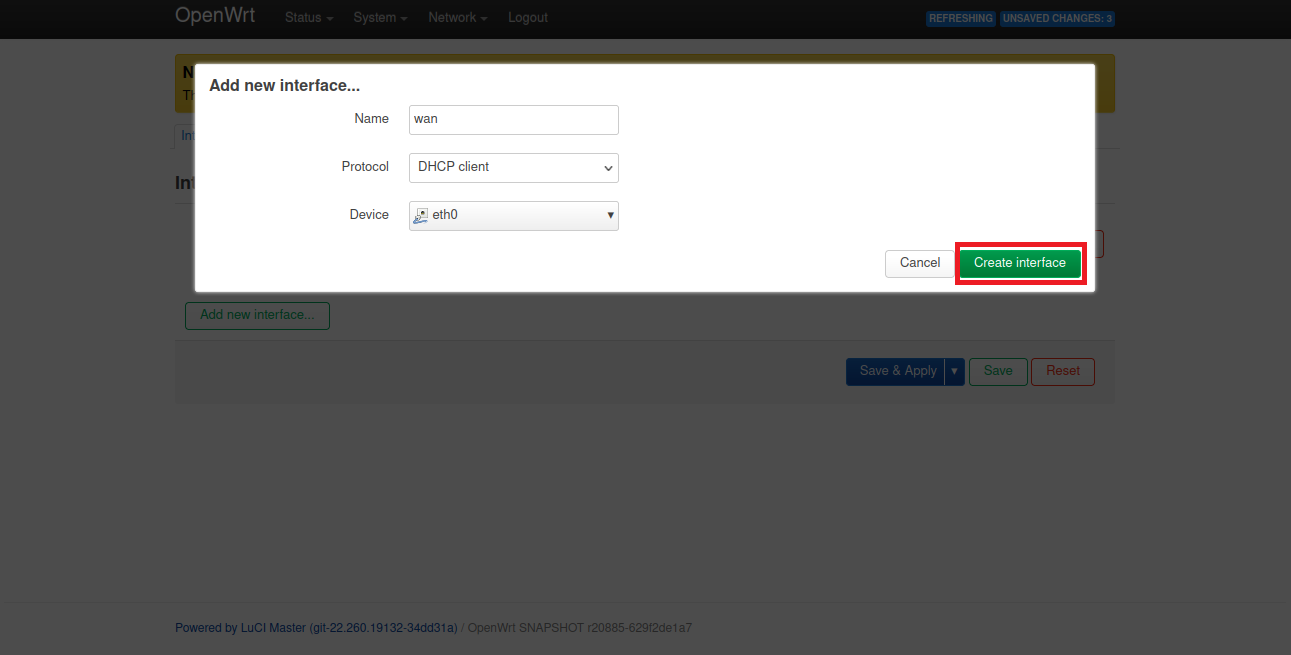Open the Protocol dropdown set to DHCP client
Screen dimensions: 1291x655
pyautogui.click(x=514, y=167)
